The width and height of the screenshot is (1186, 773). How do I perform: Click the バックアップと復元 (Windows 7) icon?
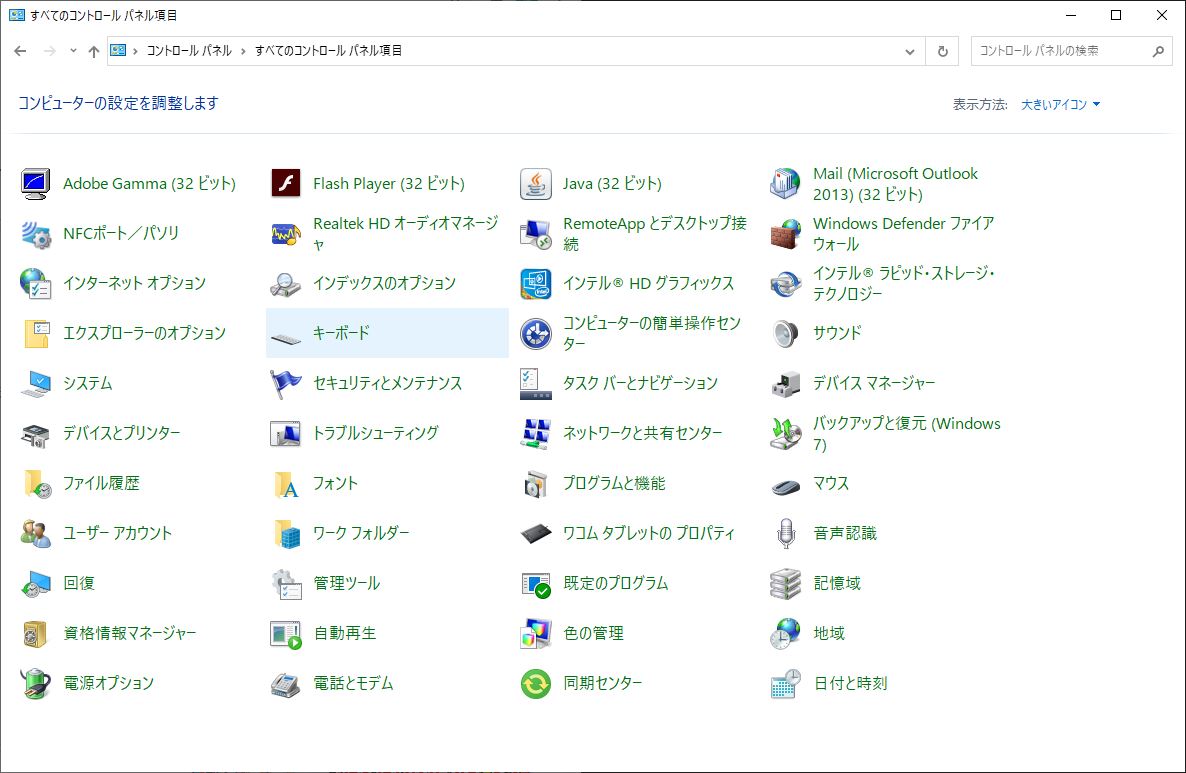click(x=785, y=433)
